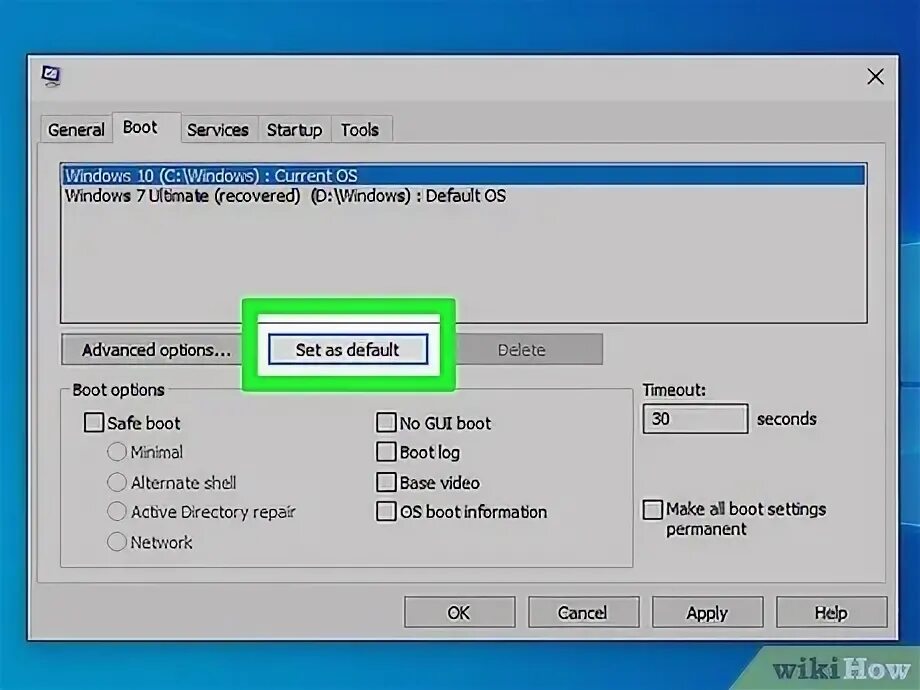Open Advanced options...

(x=153, y=350)
